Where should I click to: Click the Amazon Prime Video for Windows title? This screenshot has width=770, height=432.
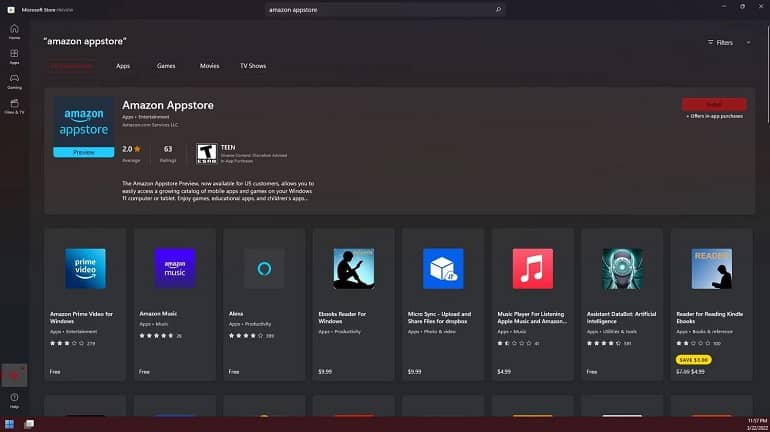(82, 317)
